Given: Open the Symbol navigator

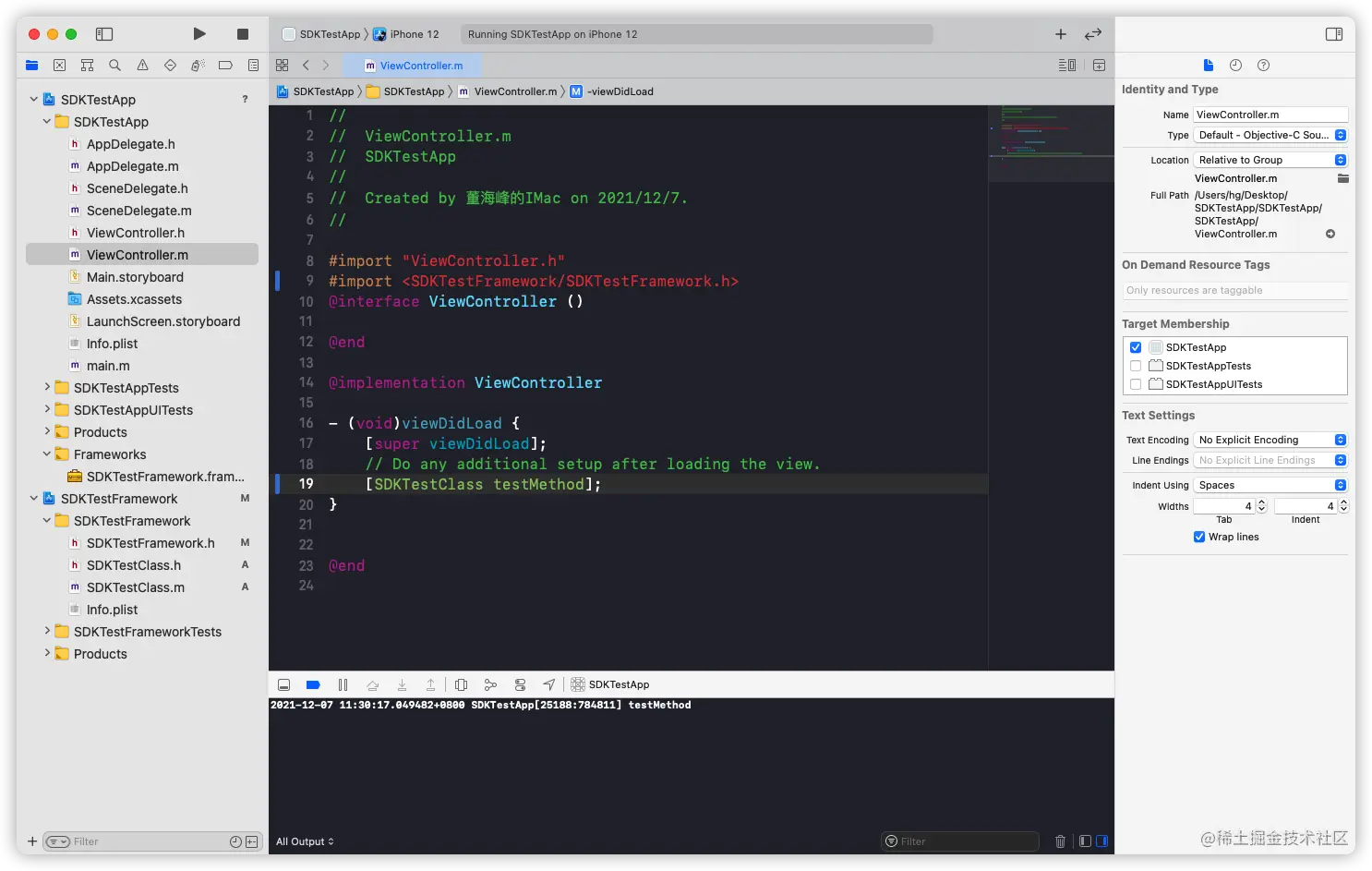Looking at the screenshot, I should [x=88, y=66].
